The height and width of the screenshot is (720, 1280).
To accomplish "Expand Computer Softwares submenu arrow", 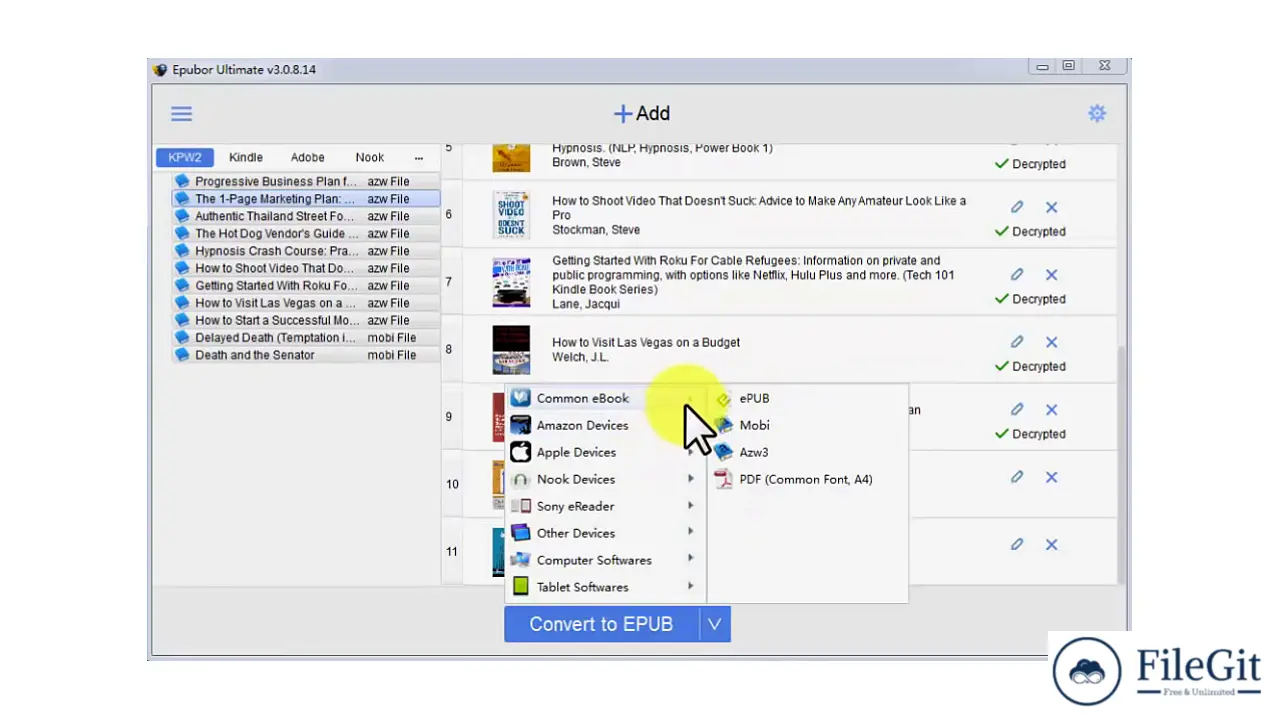I will point(690,560).
